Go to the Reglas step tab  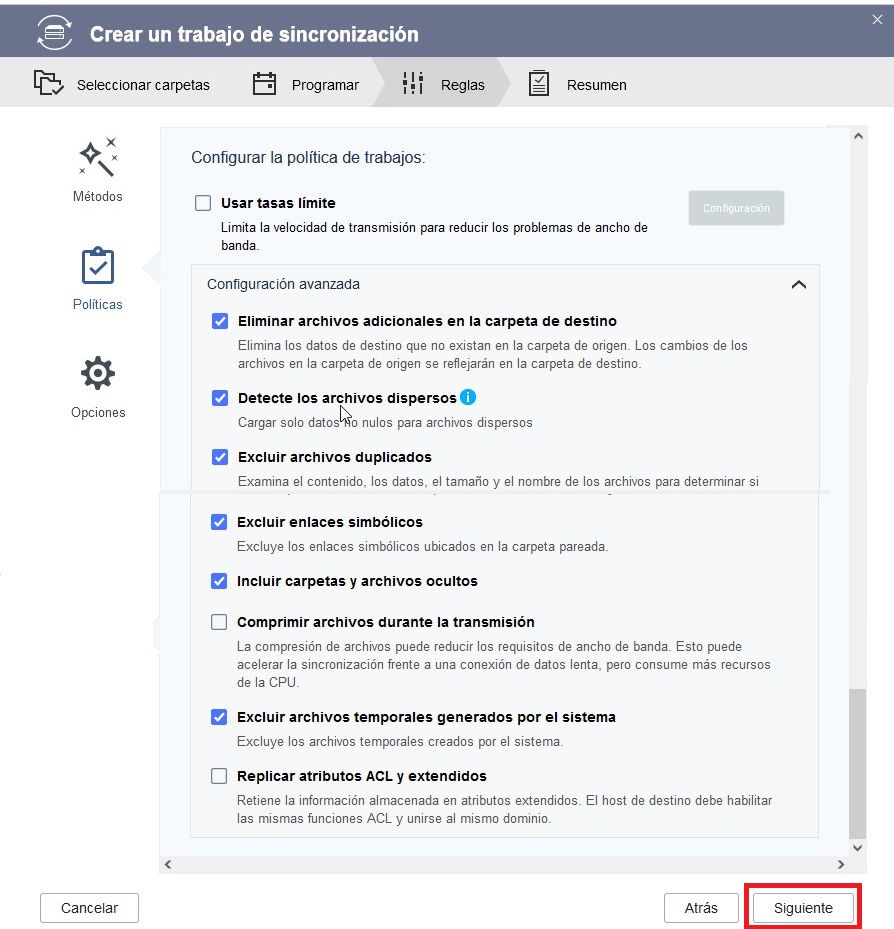point(443,85)
